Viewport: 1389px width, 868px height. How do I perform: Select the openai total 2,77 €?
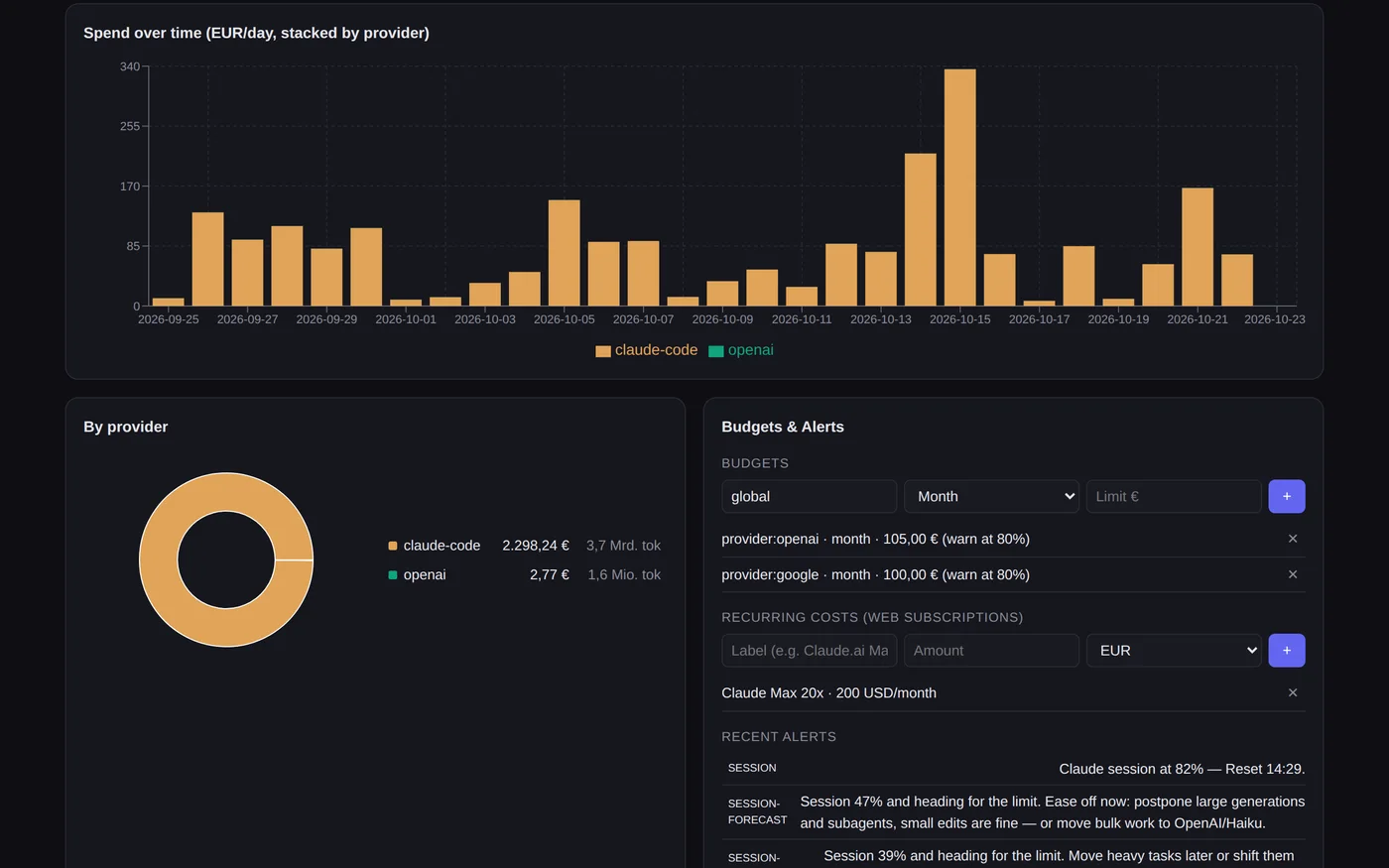550,574
